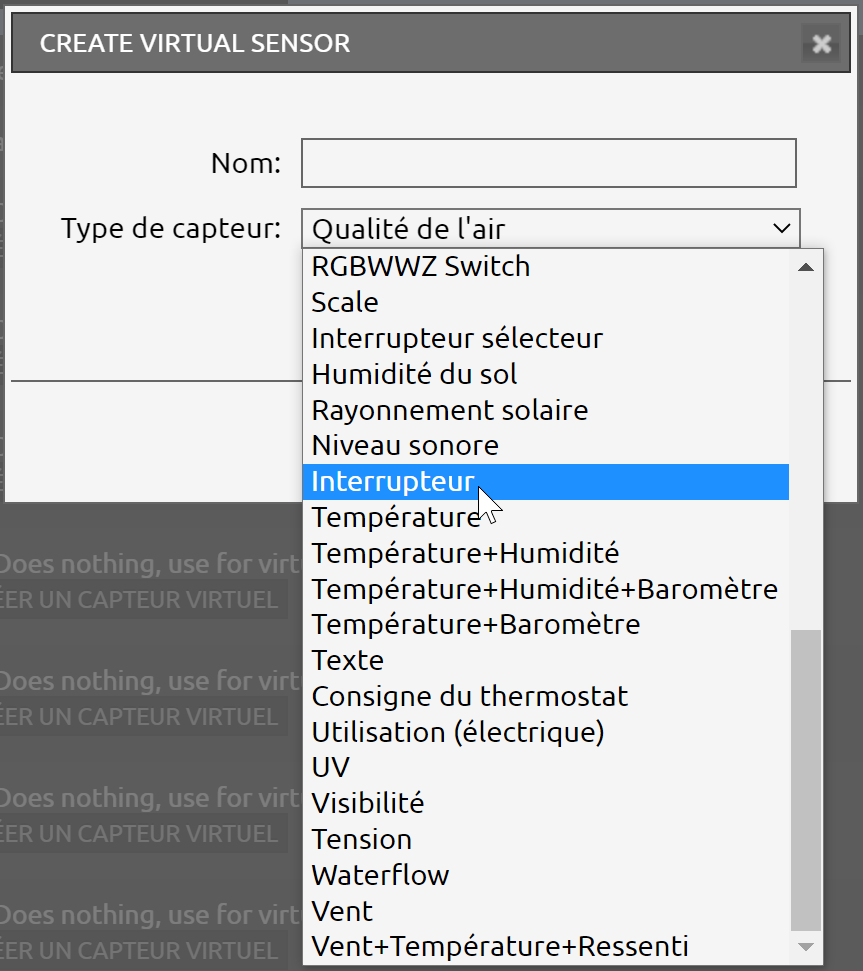863x971 pixels.
Task: Pick UV as the sensor type
Action: 331,767
